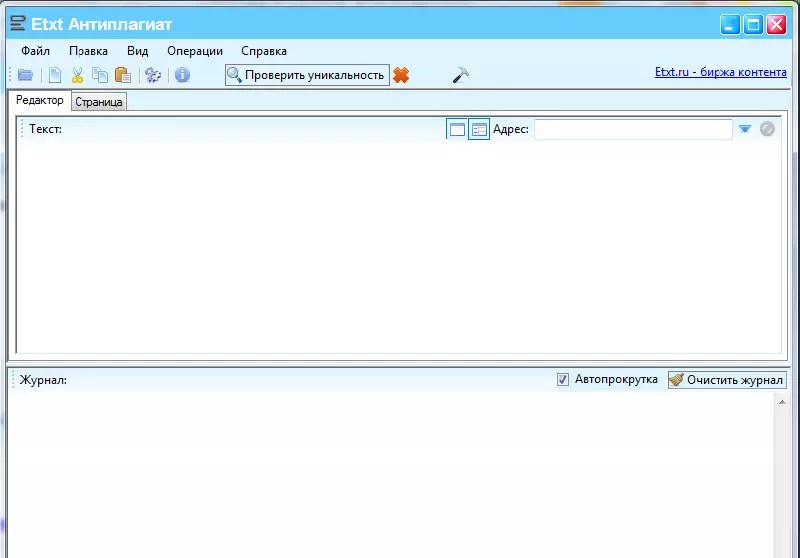Expand the address dropdown arrow

(x=745, y=129)
